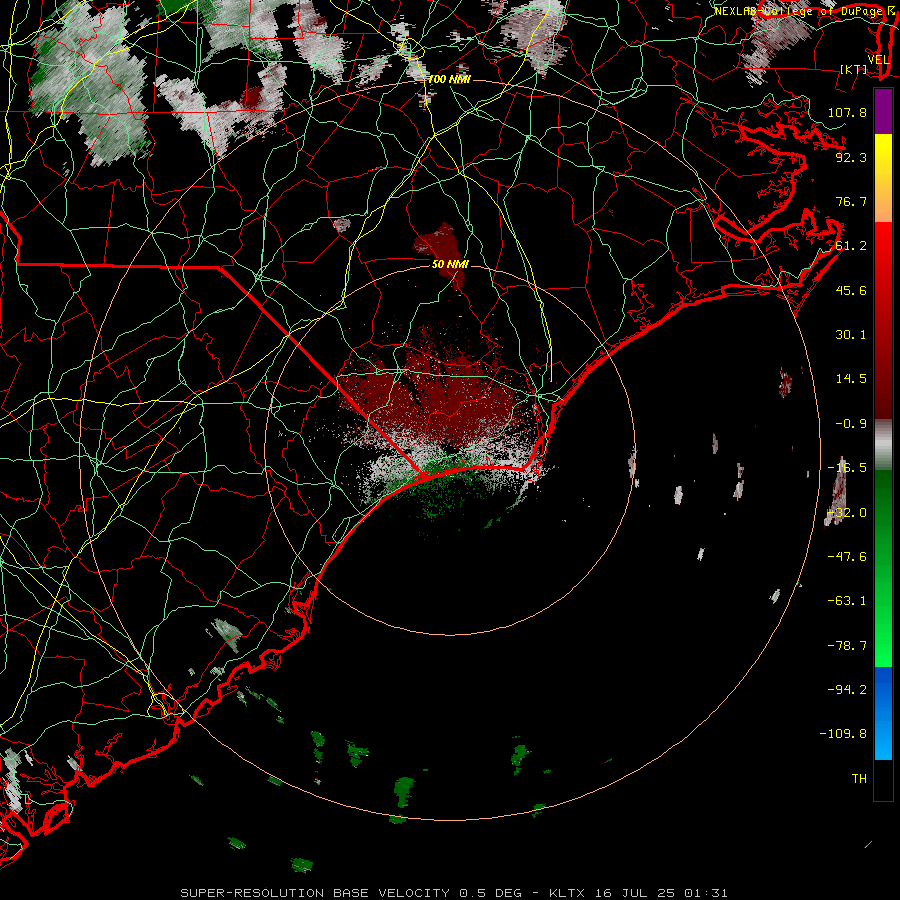Click the "[KT]" units label

click(x=854, y=69)
